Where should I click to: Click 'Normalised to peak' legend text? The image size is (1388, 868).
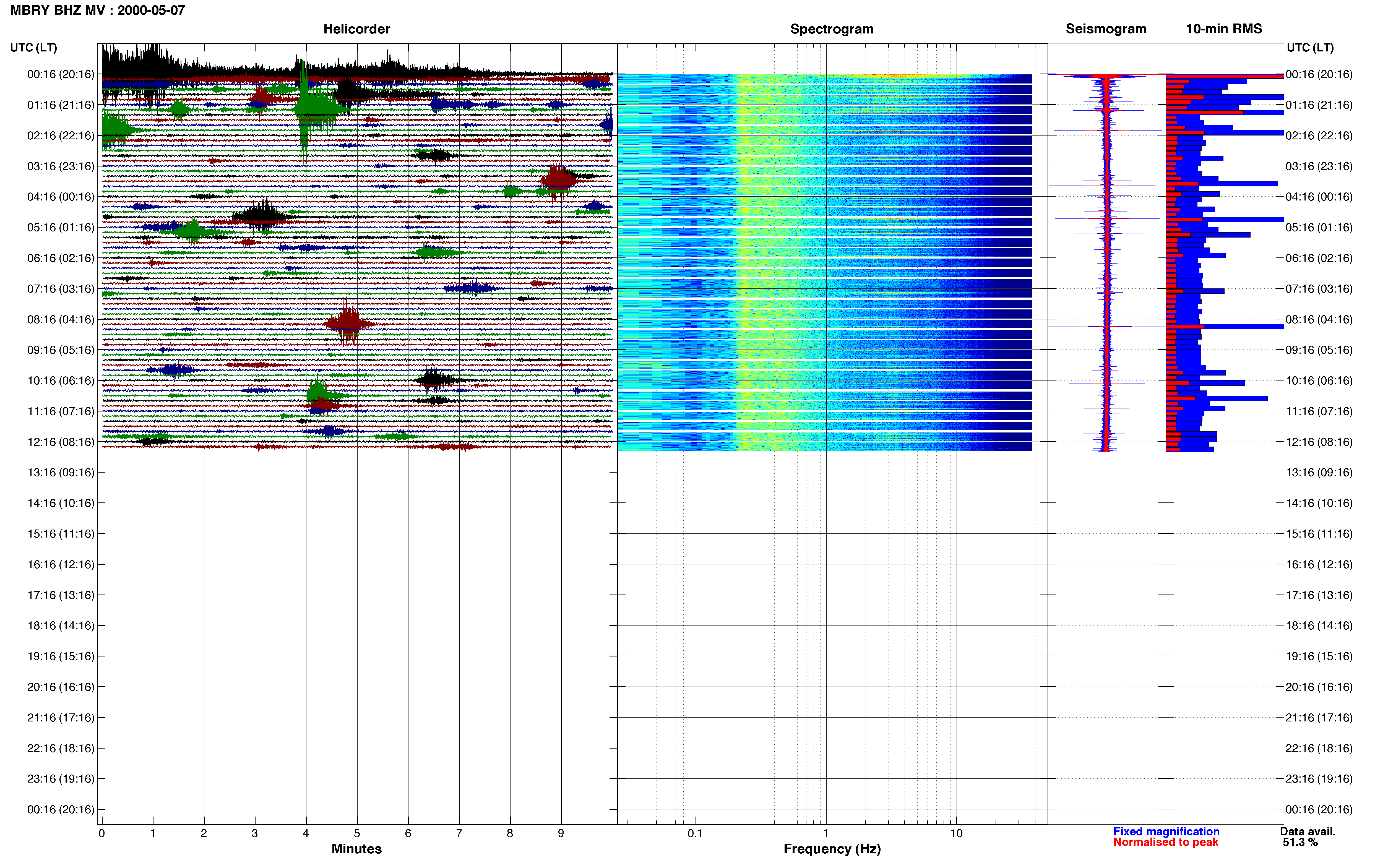tap(1165, 842)
